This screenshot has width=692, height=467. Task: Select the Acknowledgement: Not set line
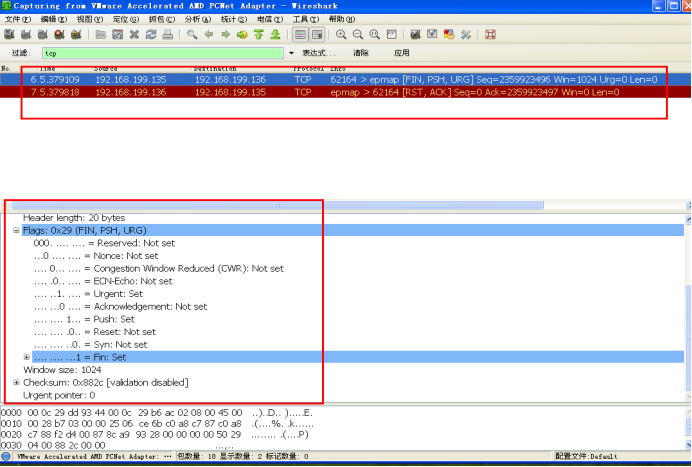(120, 306)
